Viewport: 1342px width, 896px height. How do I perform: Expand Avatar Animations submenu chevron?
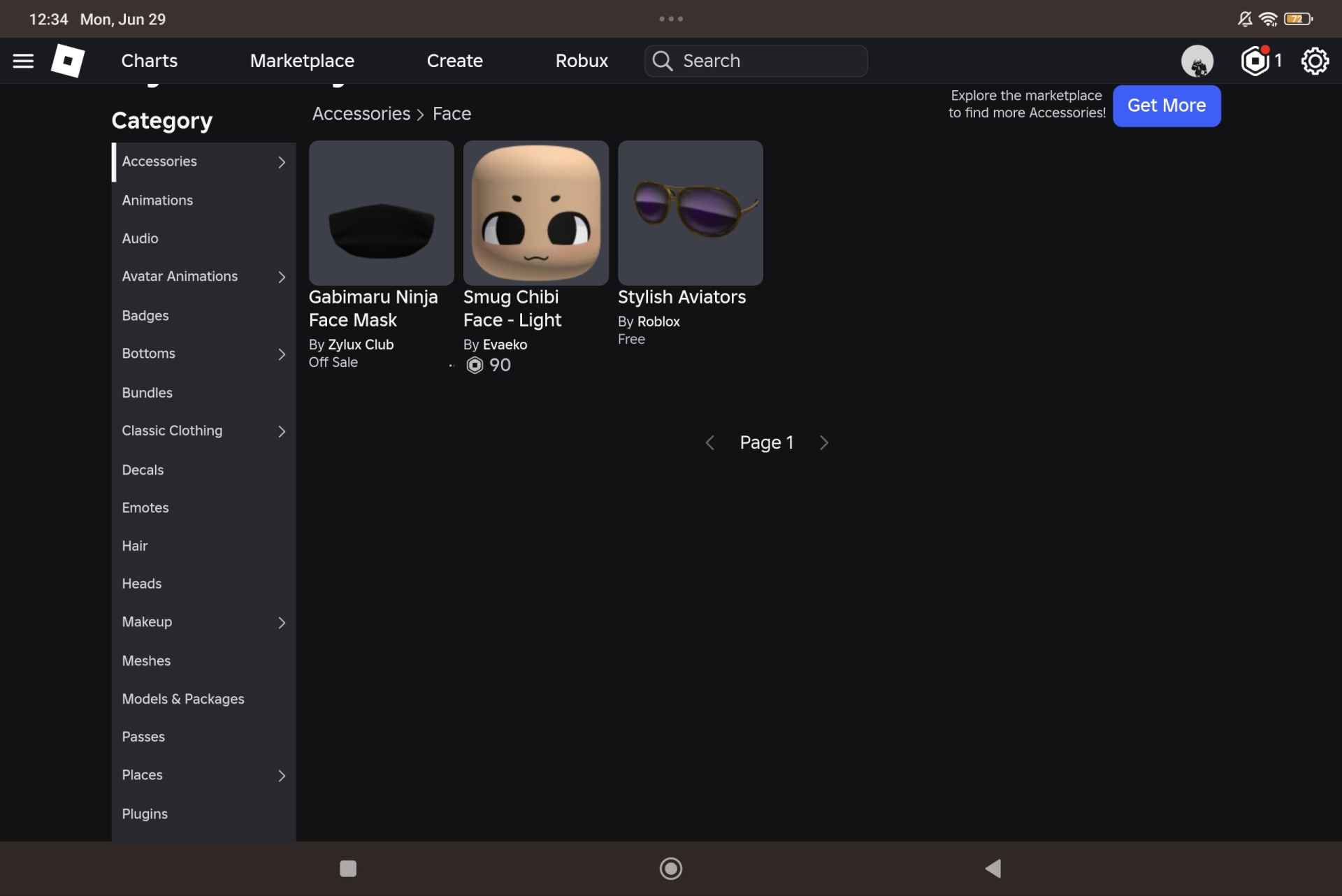282,277
